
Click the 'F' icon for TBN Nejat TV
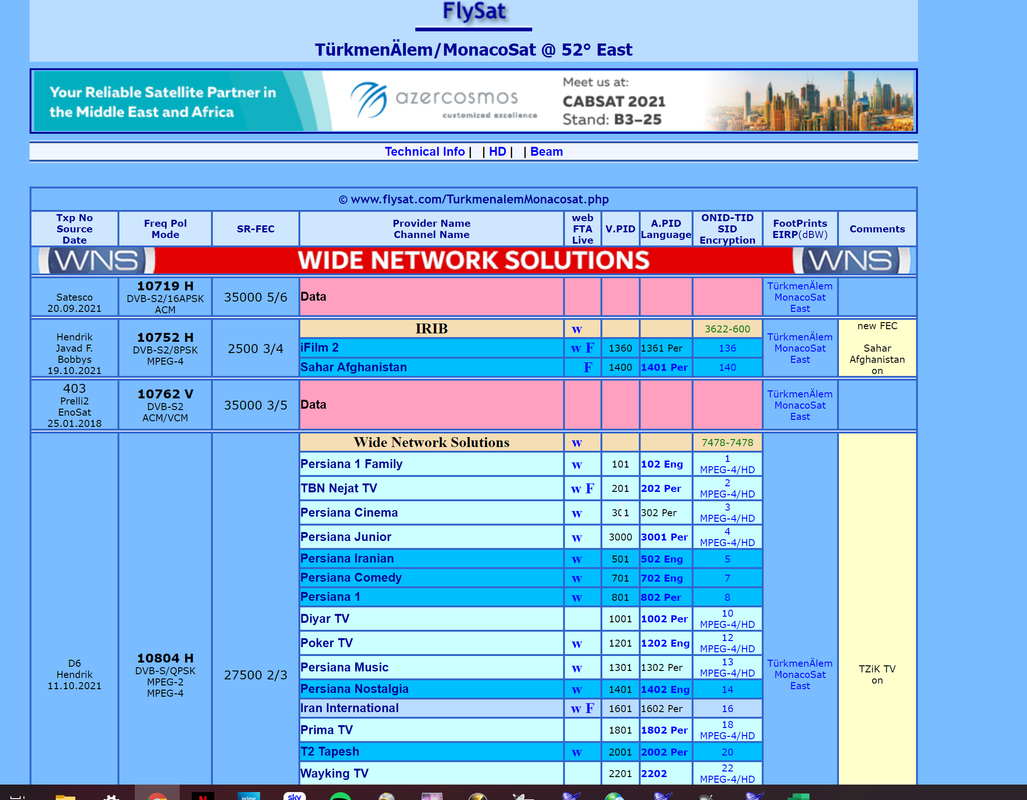[589, 488]
